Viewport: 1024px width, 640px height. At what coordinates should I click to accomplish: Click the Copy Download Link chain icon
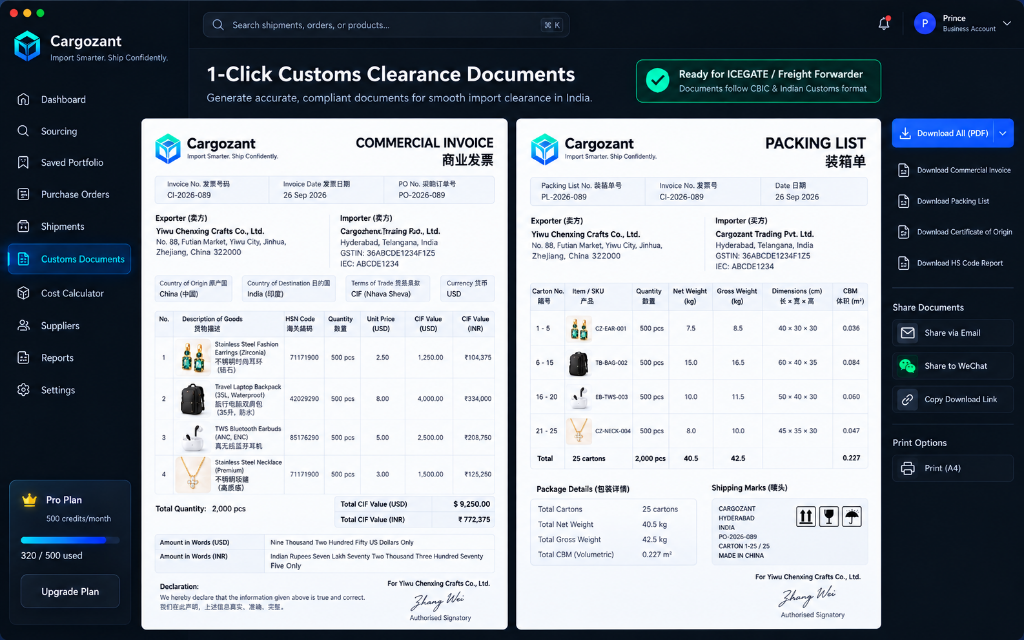coord(908,400)
